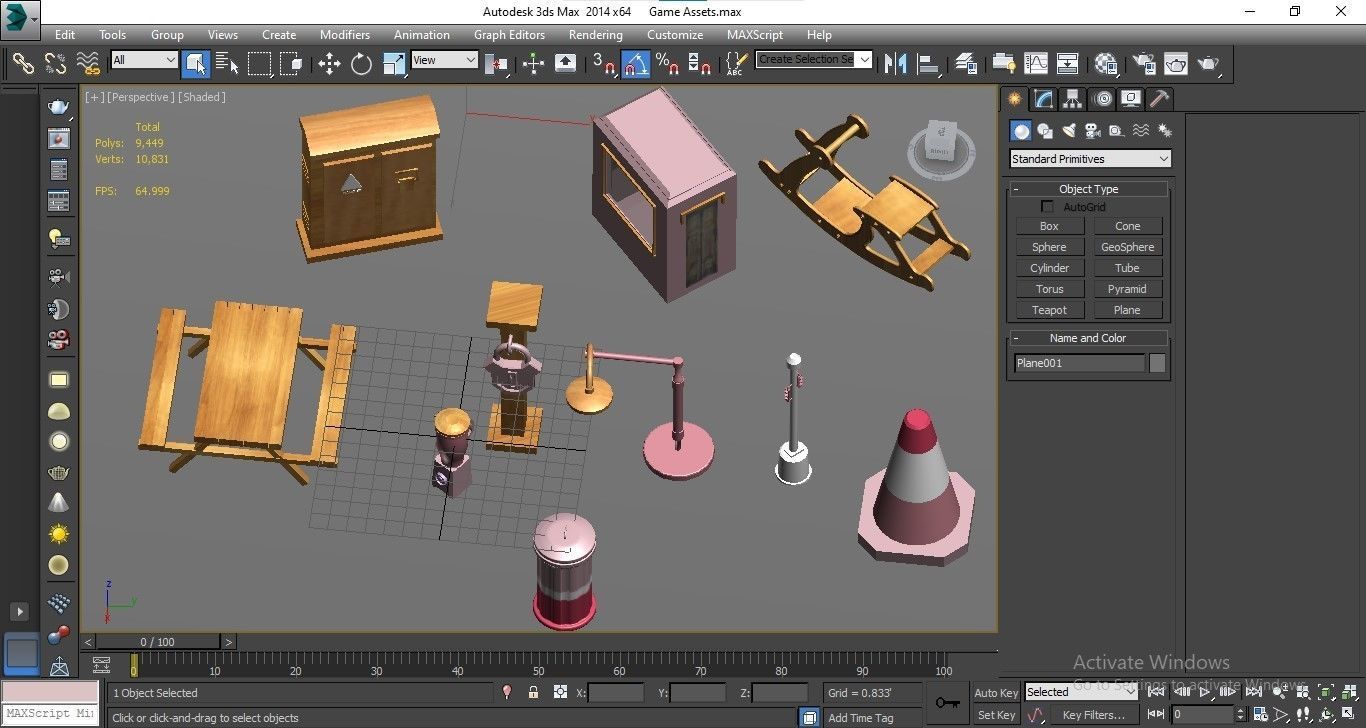1366x728 pixels.
Task: Click the Render Production teapot icon
Action: tap(1208, 64)
